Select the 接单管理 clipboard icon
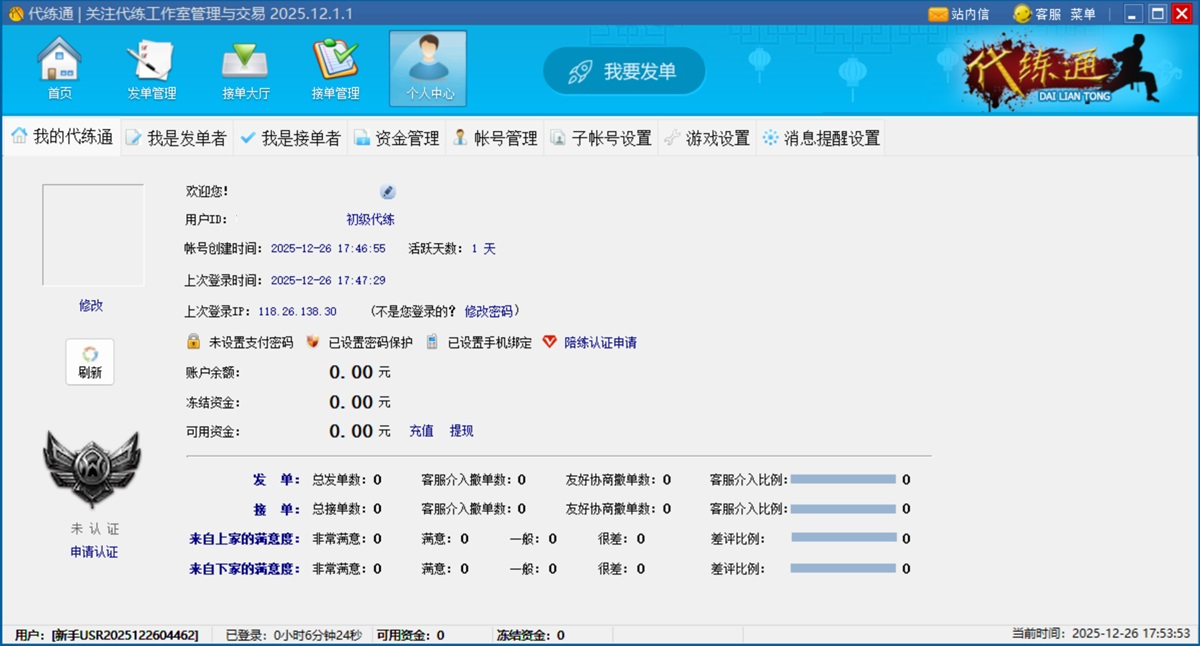The image size is (1200, 646). [x=335, y=65]
